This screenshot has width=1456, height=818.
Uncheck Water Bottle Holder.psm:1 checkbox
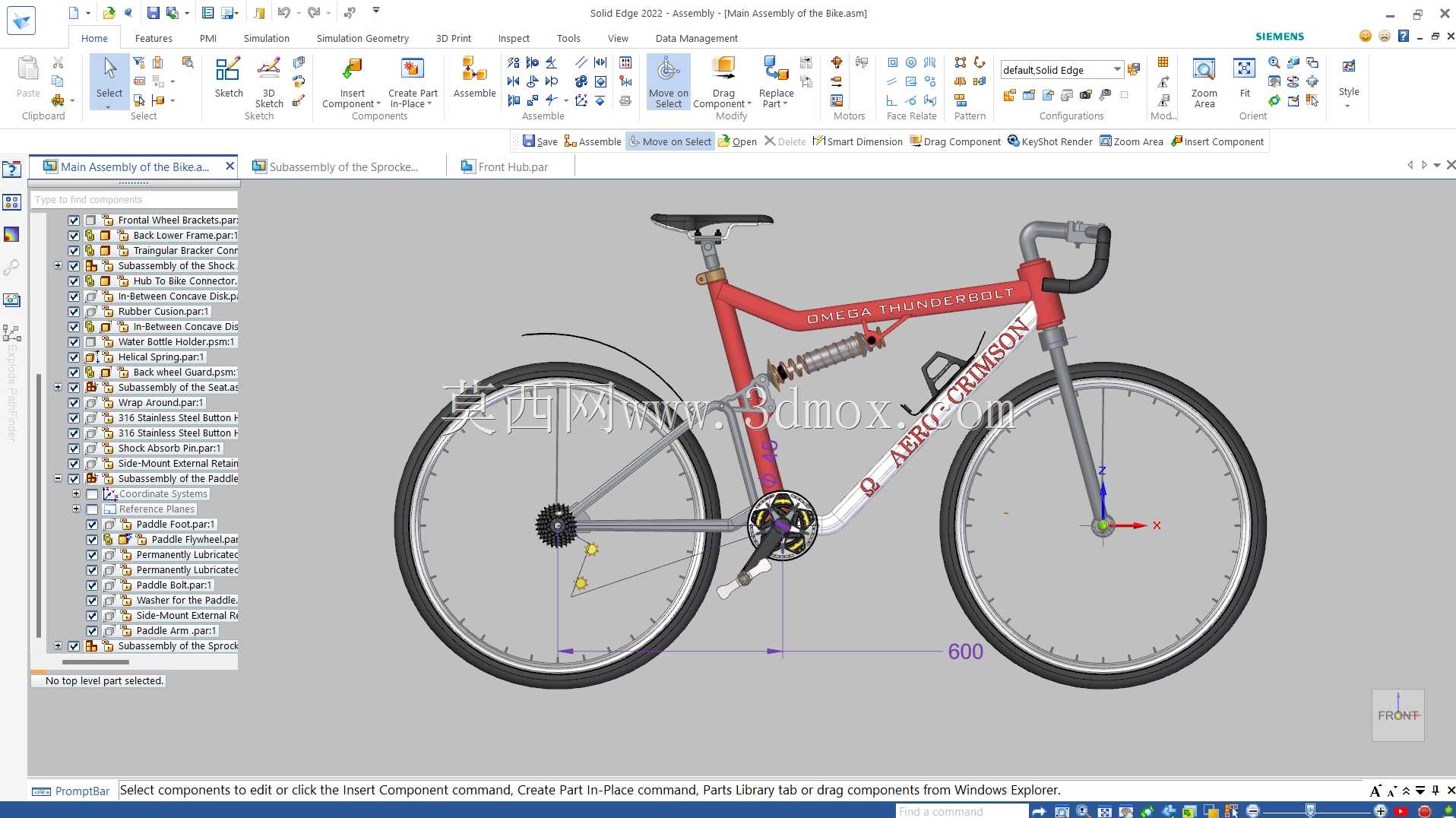(74, 342)
